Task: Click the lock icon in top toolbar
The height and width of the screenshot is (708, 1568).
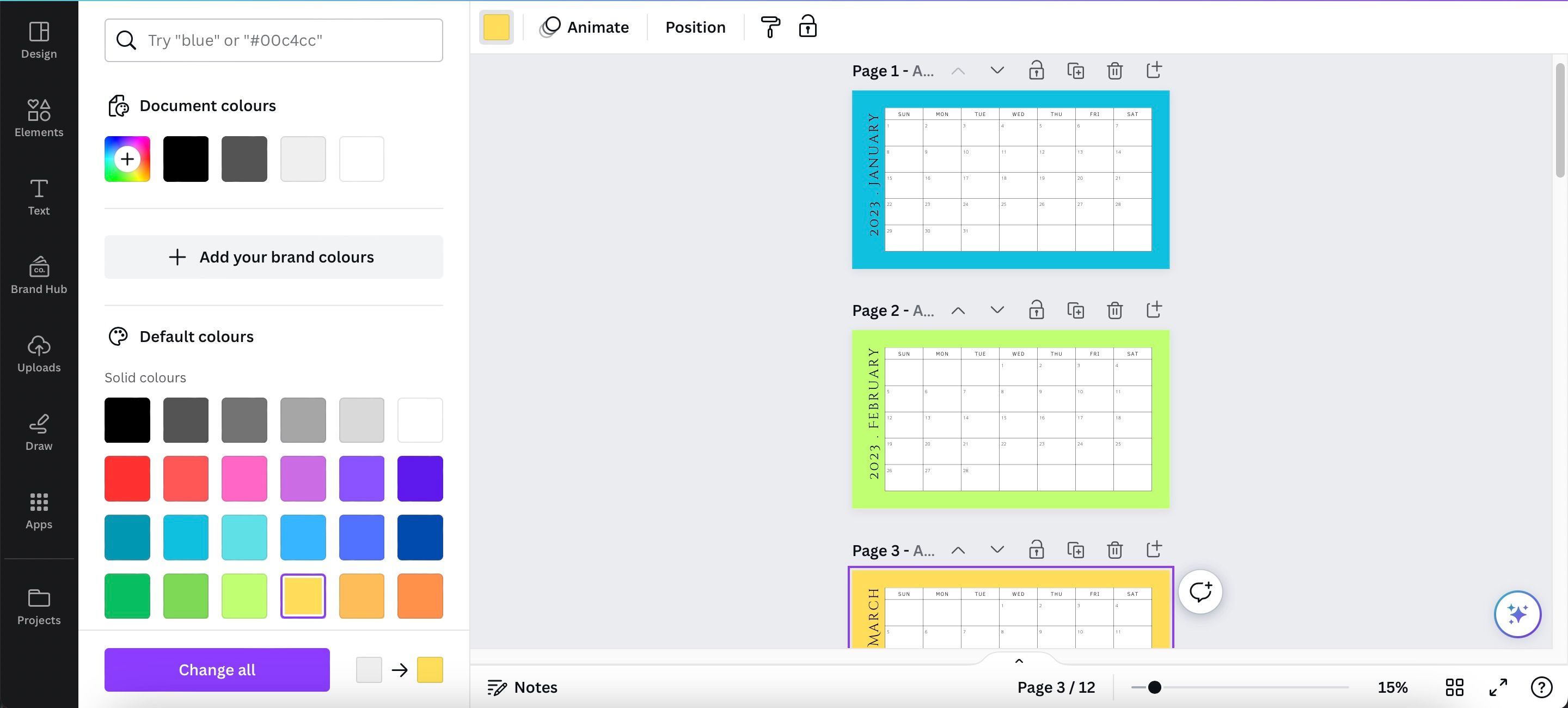Action: (808, 27)
